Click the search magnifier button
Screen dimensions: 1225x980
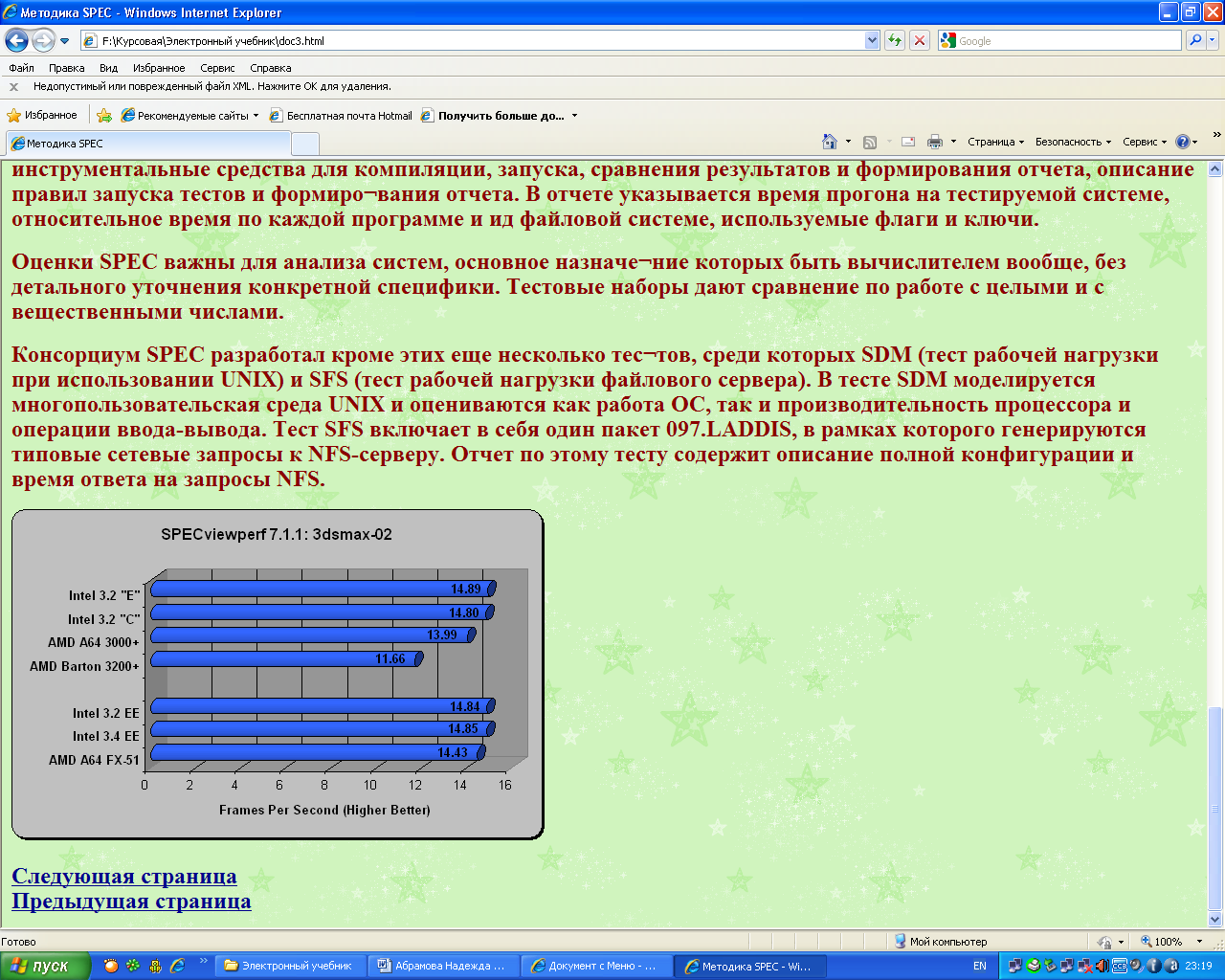tap(1194, 41)
